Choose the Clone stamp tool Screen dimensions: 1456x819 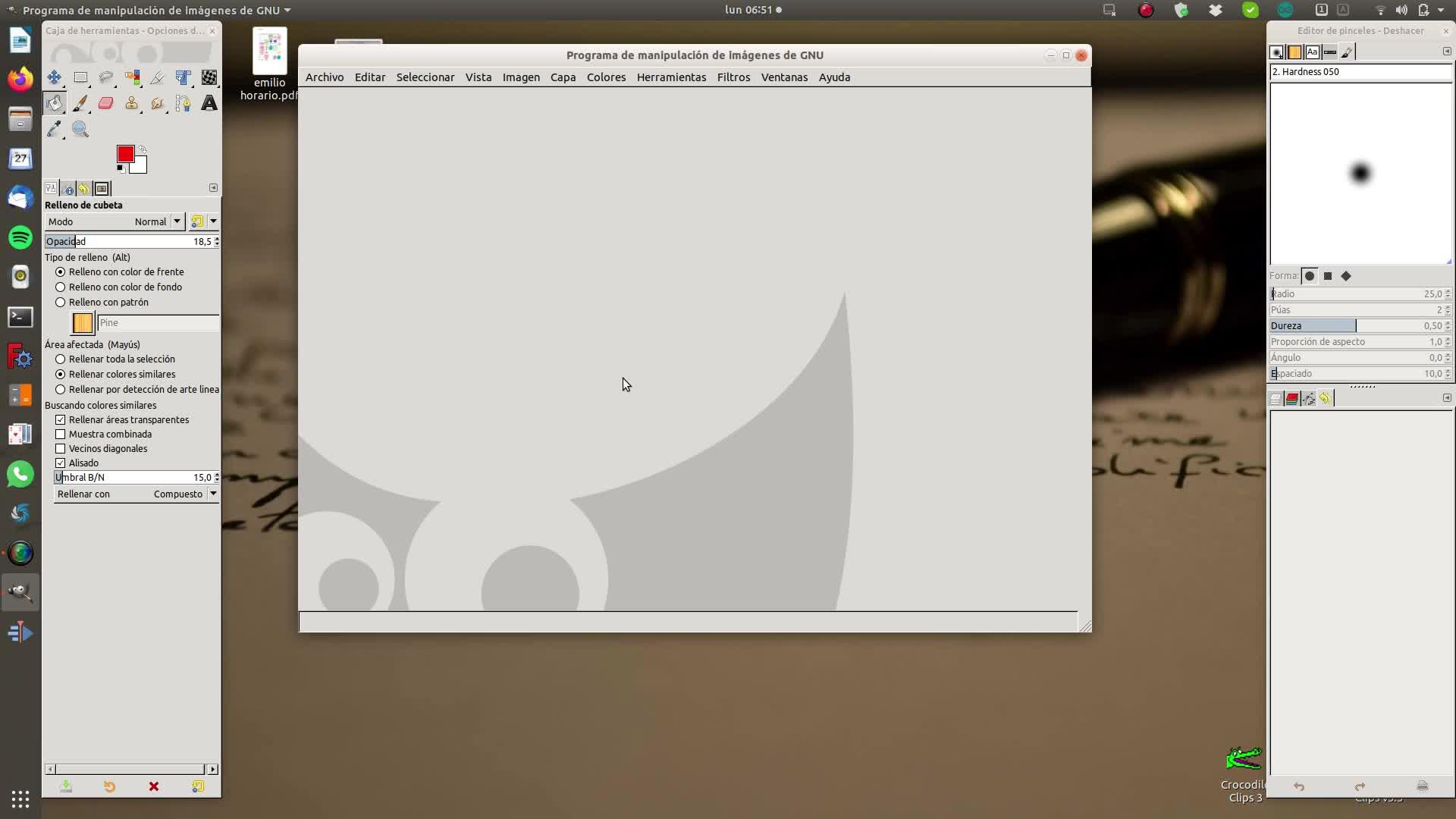click(132, 103)
